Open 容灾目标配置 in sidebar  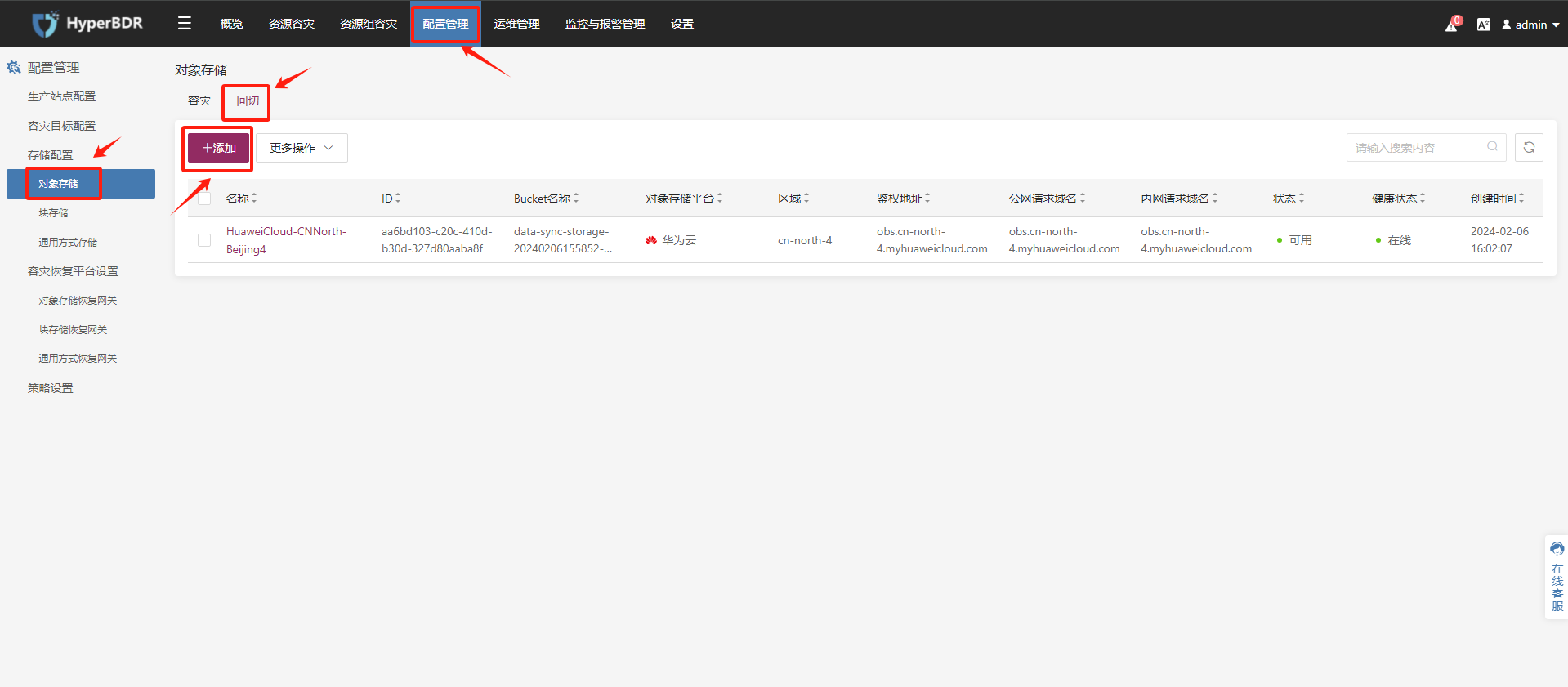click(61, 126)
